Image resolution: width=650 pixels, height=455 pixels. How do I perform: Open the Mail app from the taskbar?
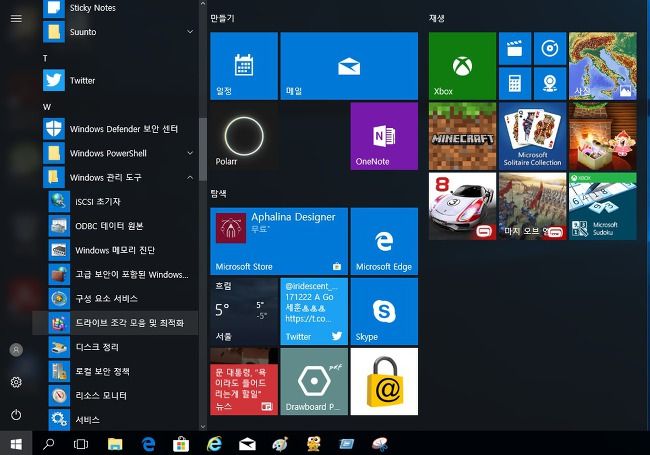click(247, 444)
